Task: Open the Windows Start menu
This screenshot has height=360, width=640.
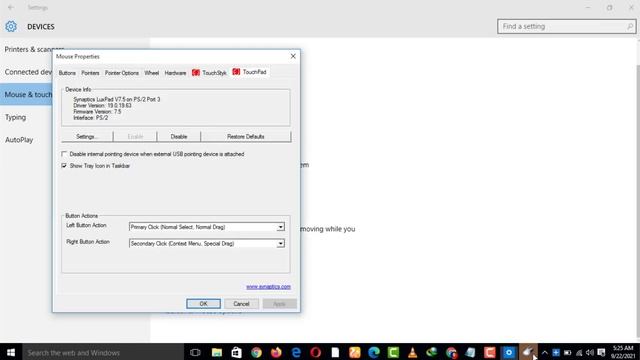Action: [x=11, y=352]
